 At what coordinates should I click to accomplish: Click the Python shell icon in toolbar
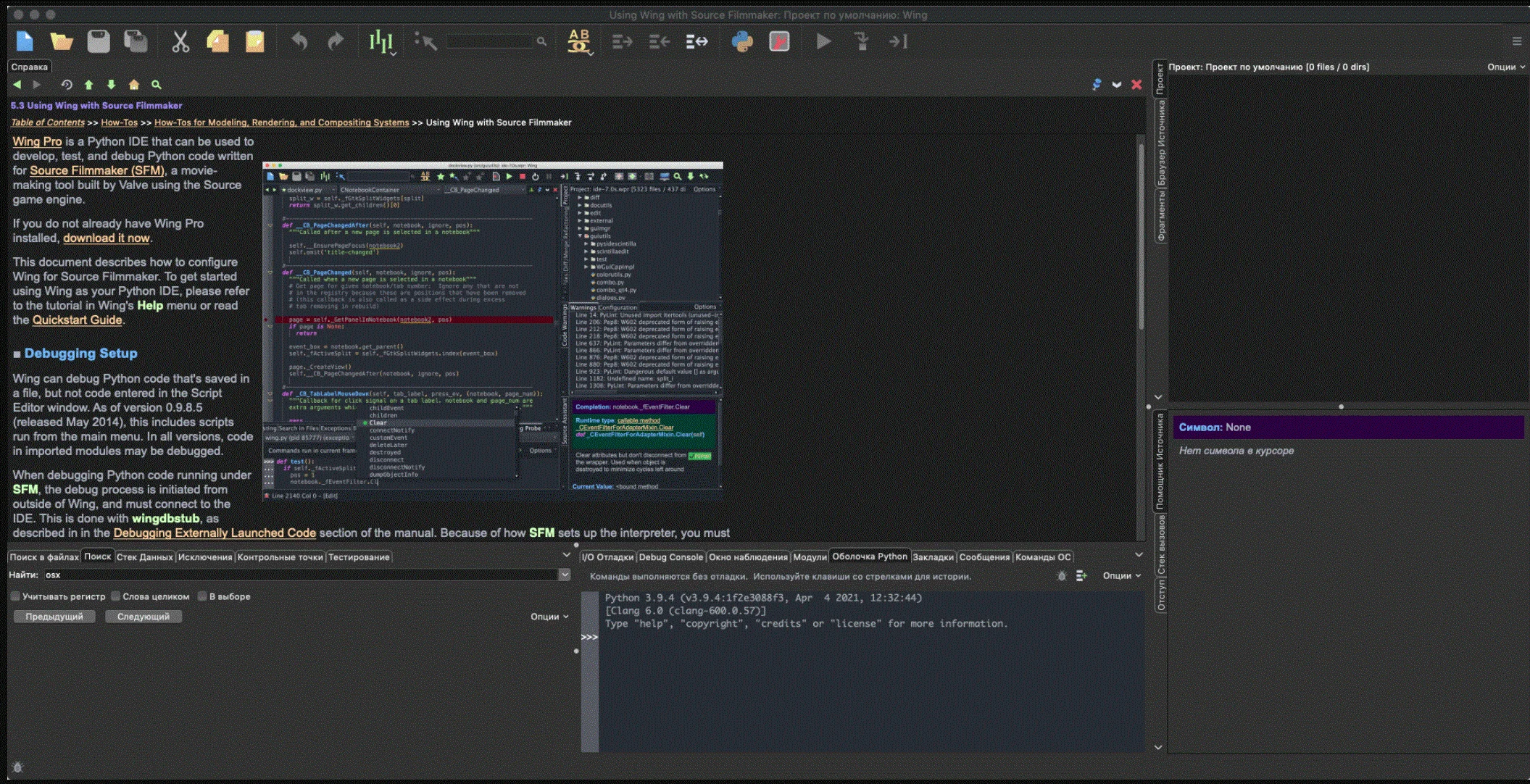742,41
